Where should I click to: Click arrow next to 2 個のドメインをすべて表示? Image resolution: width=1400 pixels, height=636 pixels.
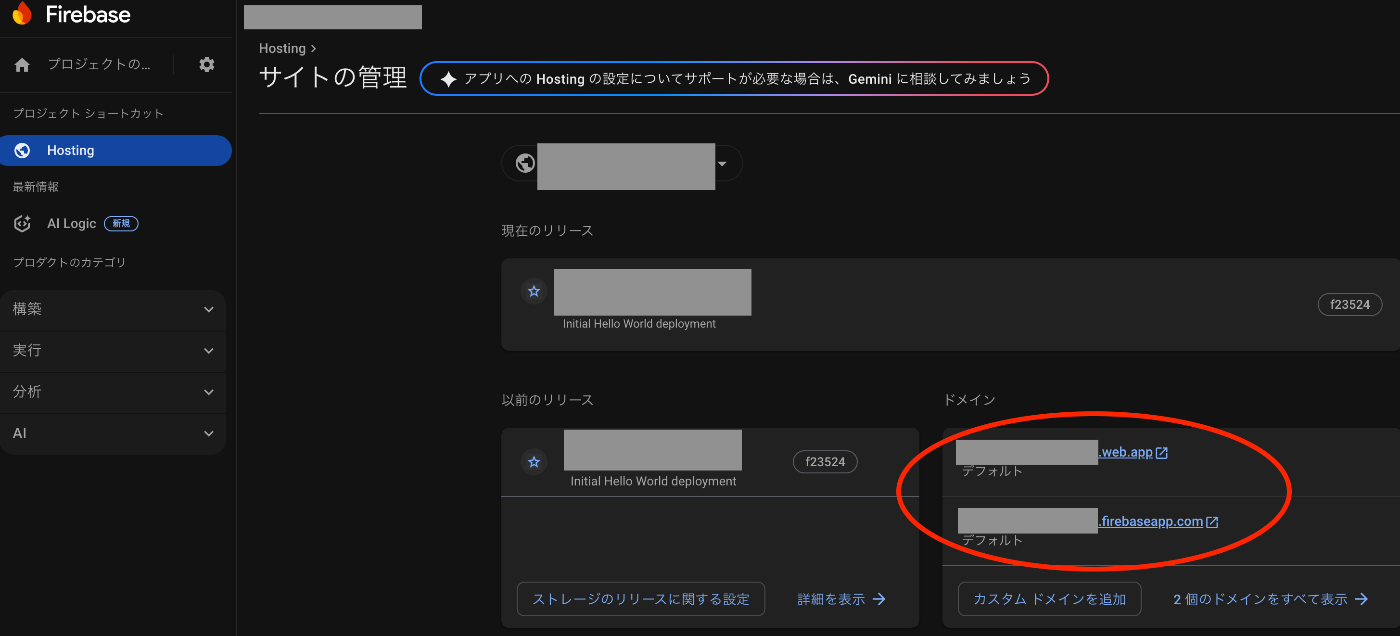pos(1361,599)
